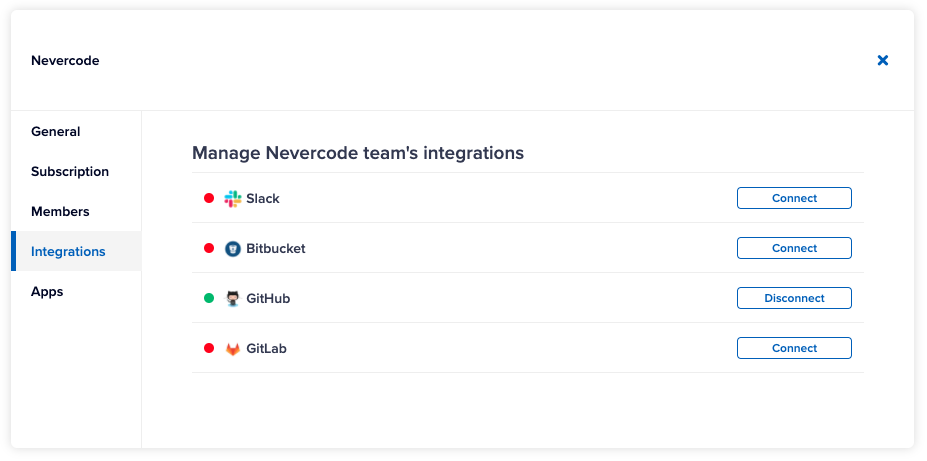Click the Nevercode team name header
The height and width of the screenshot is (461, 927).
65,60
